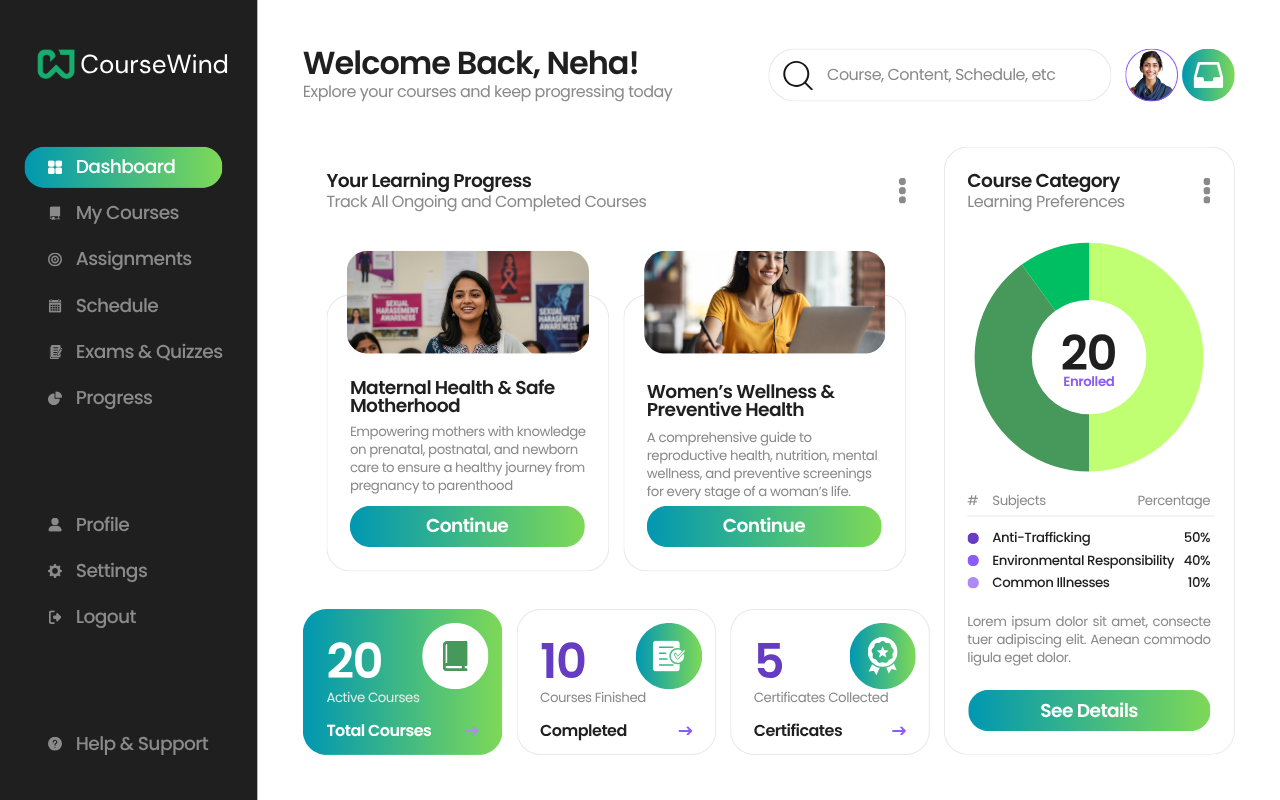Click the Certificates card arrow
This screenshot has height=800, width=1280.
[899, 731]
